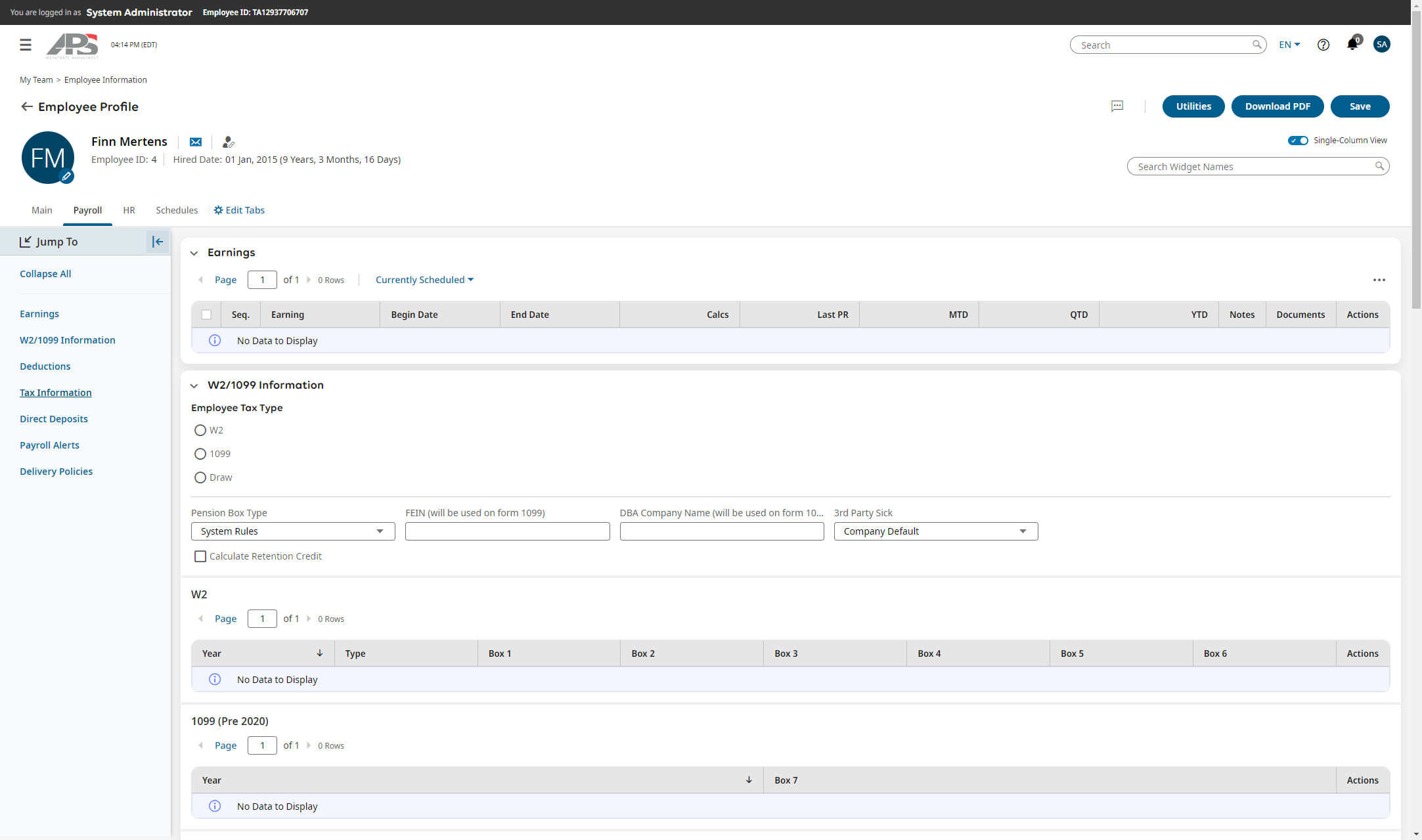1422x840 pixels.
Task: Toggle the Single-Column View switch
Action: pyautogui.click(x=1298, y=141)
